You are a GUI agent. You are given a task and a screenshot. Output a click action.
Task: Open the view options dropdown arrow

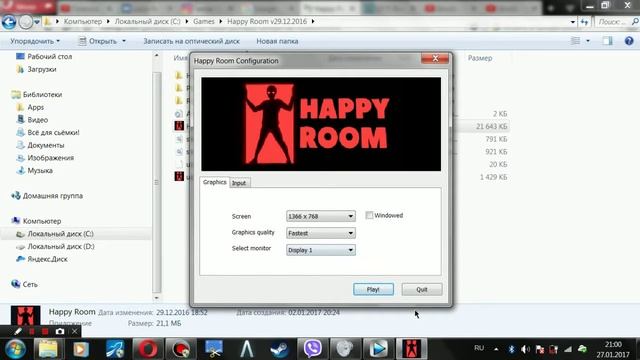588,41
